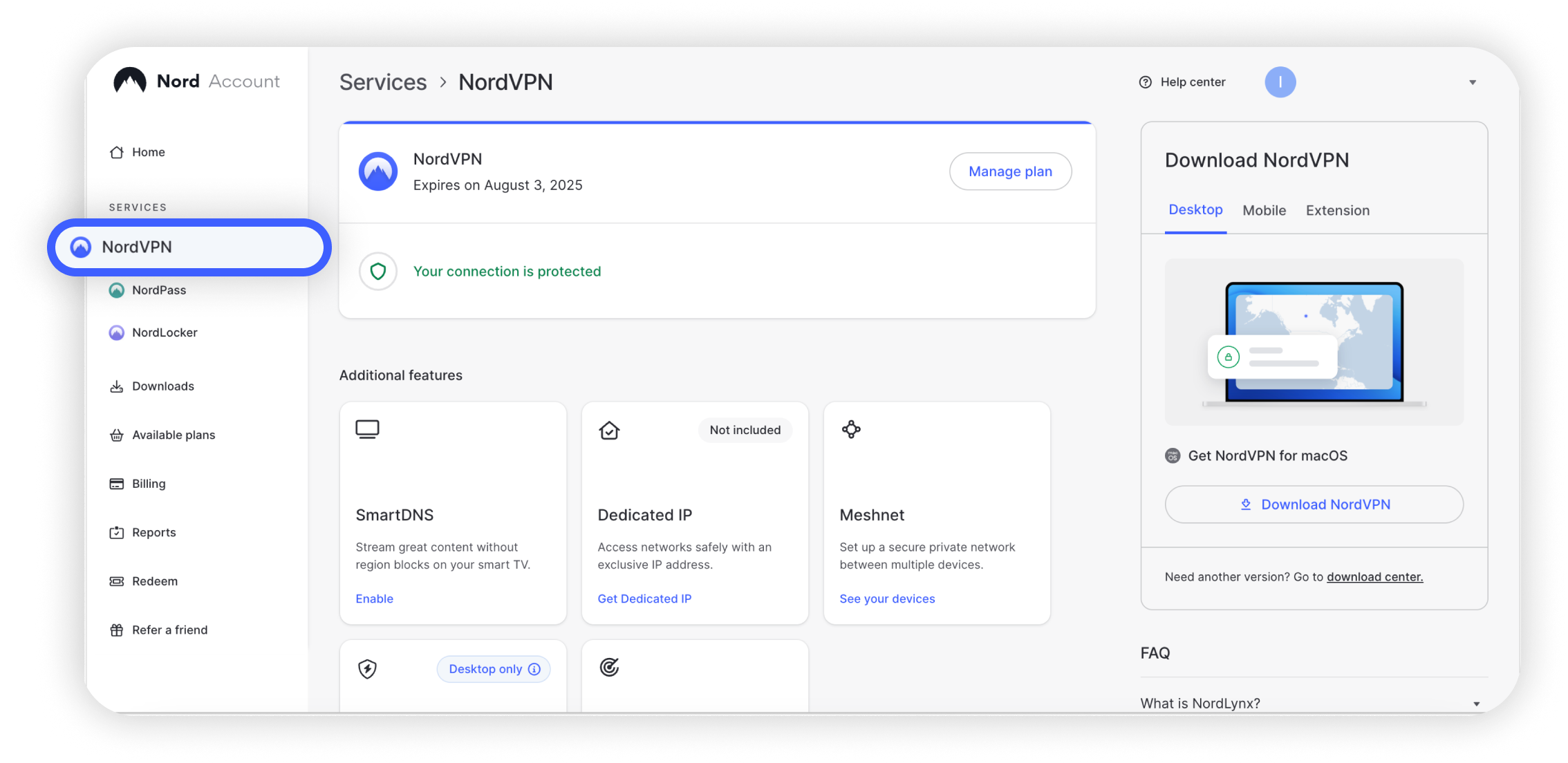Click the Nord logo icon

coord(130,81)
